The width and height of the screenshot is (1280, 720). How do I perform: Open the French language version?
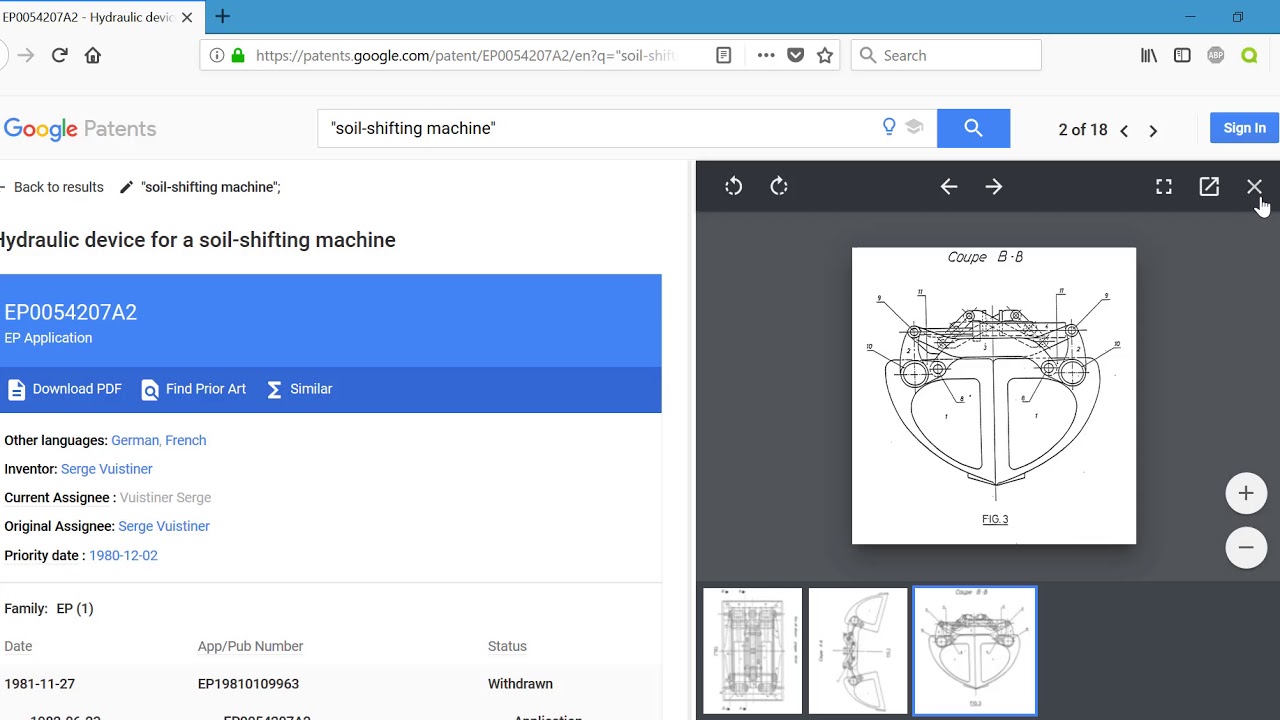pyautogui.click(x=186, y=440)
